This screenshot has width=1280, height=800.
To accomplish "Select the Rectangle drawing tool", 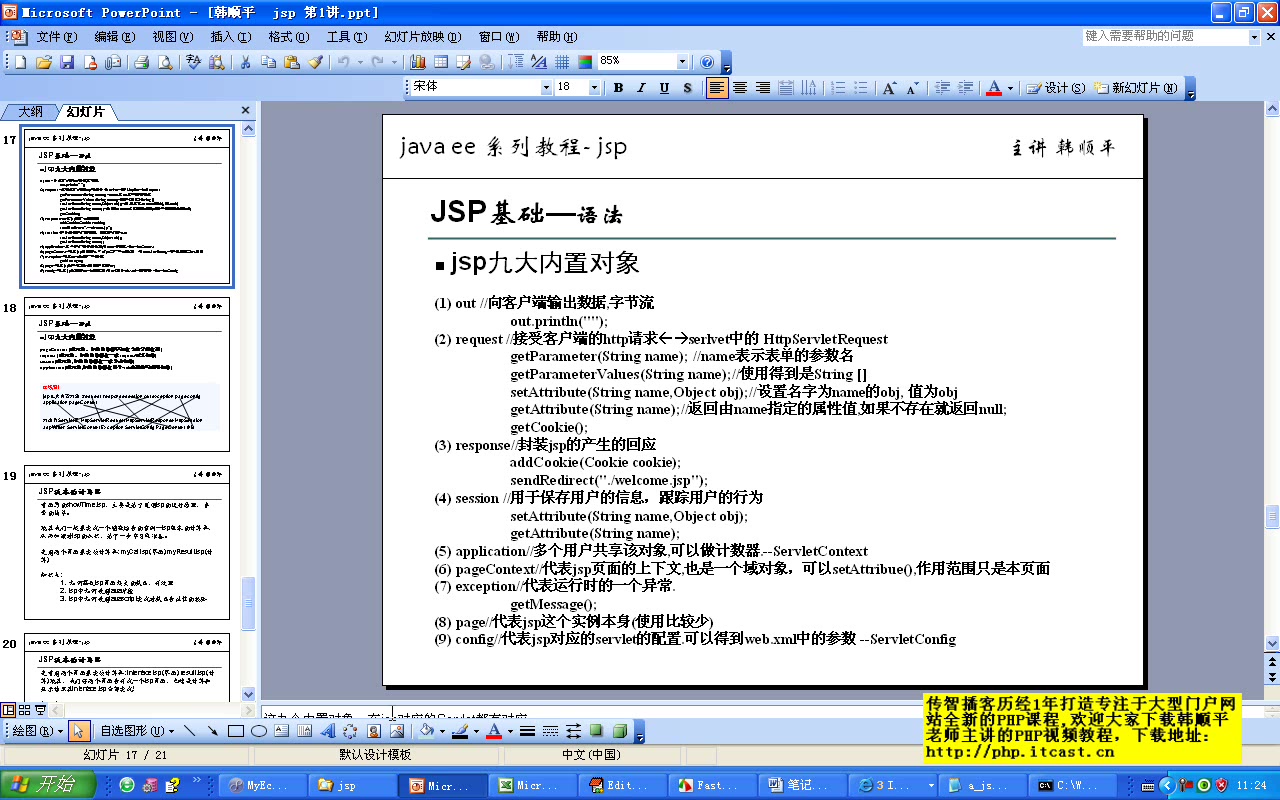I will pos(236,731).
